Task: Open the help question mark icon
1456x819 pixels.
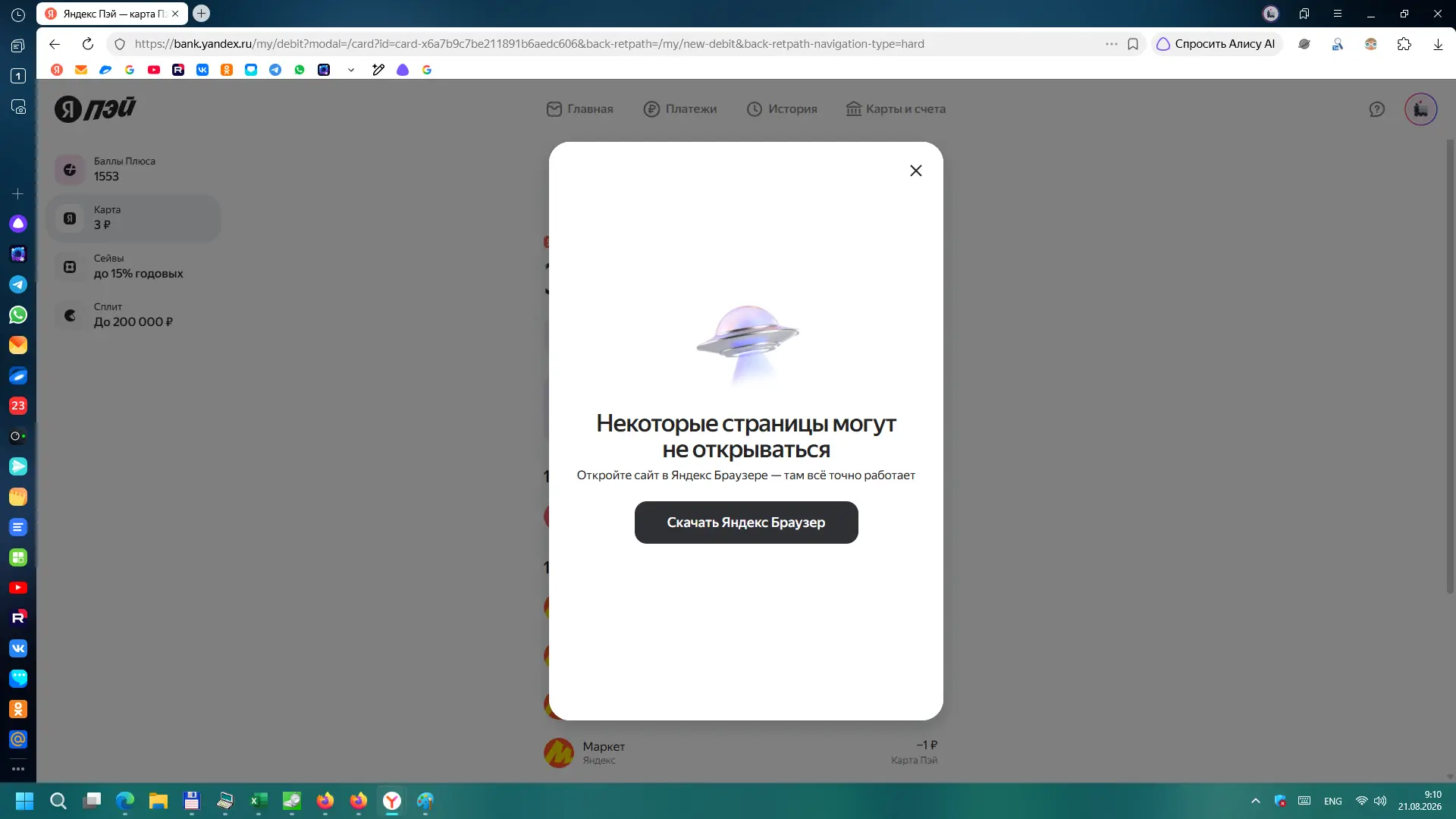Action: tap(1377, 109)
